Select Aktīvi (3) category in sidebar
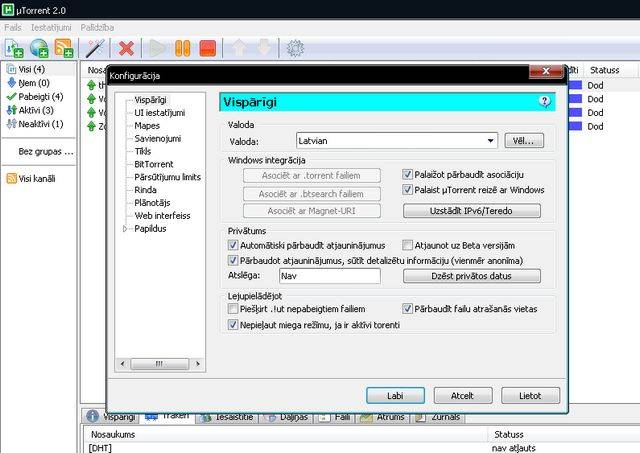640x453 pixels. click(x=30, y=110)
